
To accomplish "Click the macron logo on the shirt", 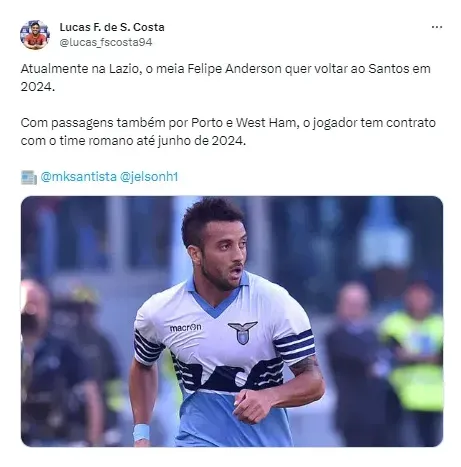I will [185, 328].
